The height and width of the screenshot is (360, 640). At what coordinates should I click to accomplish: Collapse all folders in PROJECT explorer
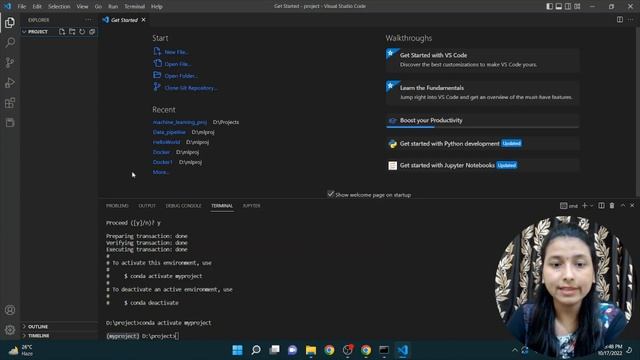tap(92, 31)
